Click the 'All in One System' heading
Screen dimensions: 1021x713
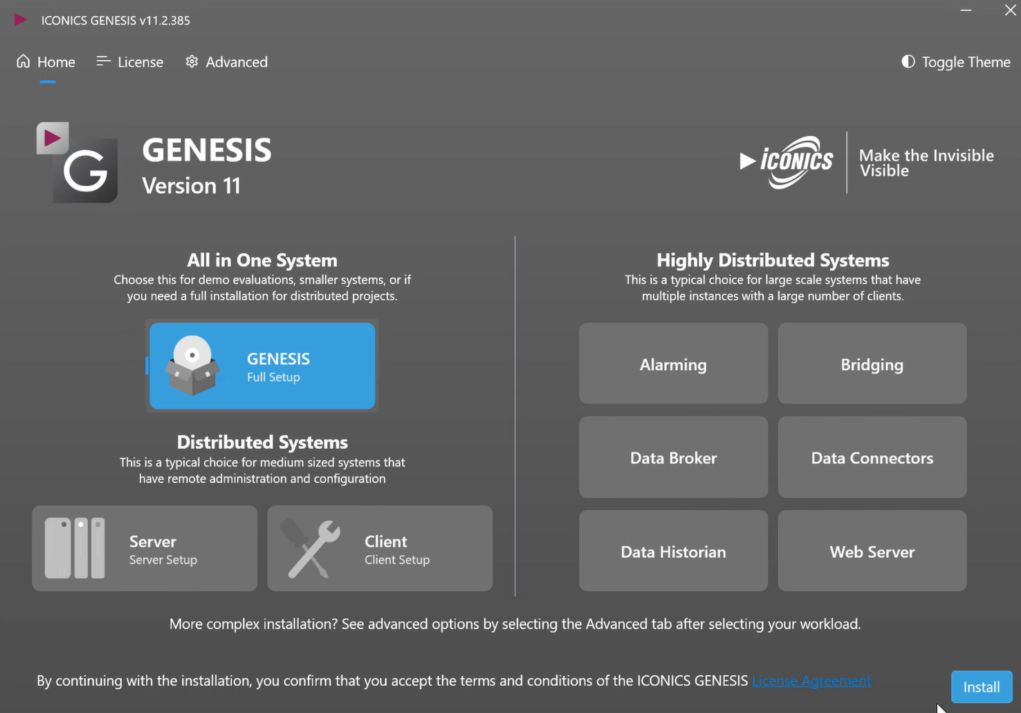point(262,260)
